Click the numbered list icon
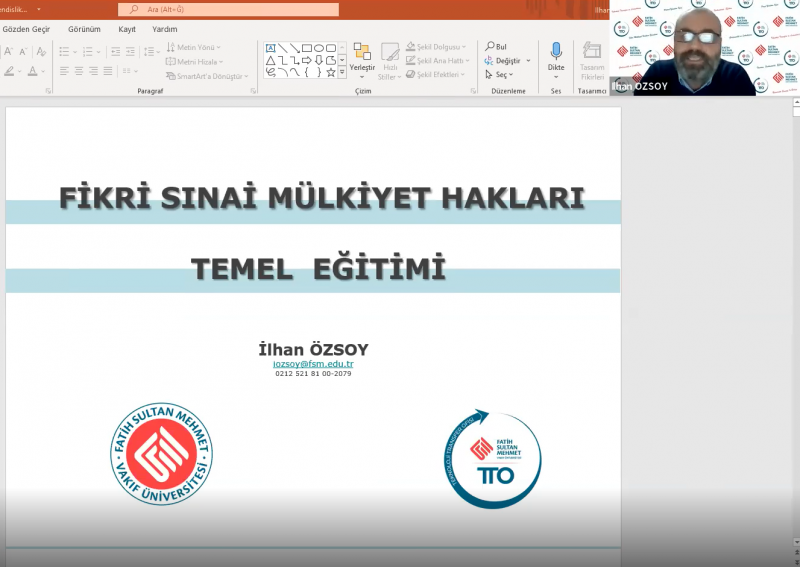 88,52
